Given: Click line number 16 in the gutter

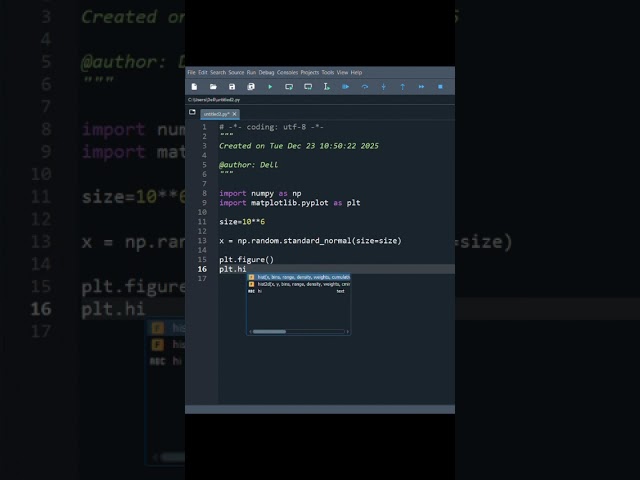Looking at the screenshot, I should (x=202, y=269).
